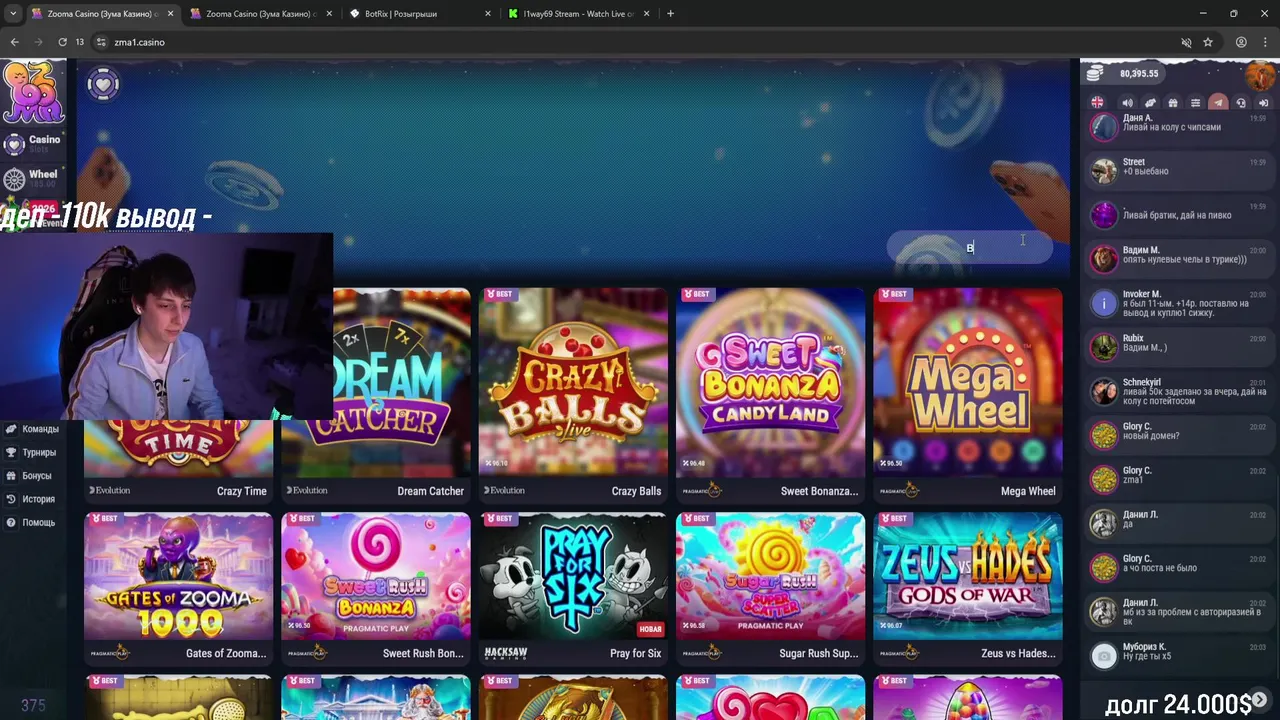Image resolution: width=1280 pixels, height=720 pixels.
Task: Click chat message 'zma1'
Action: pyautogui.click(x=1133, y=480)
